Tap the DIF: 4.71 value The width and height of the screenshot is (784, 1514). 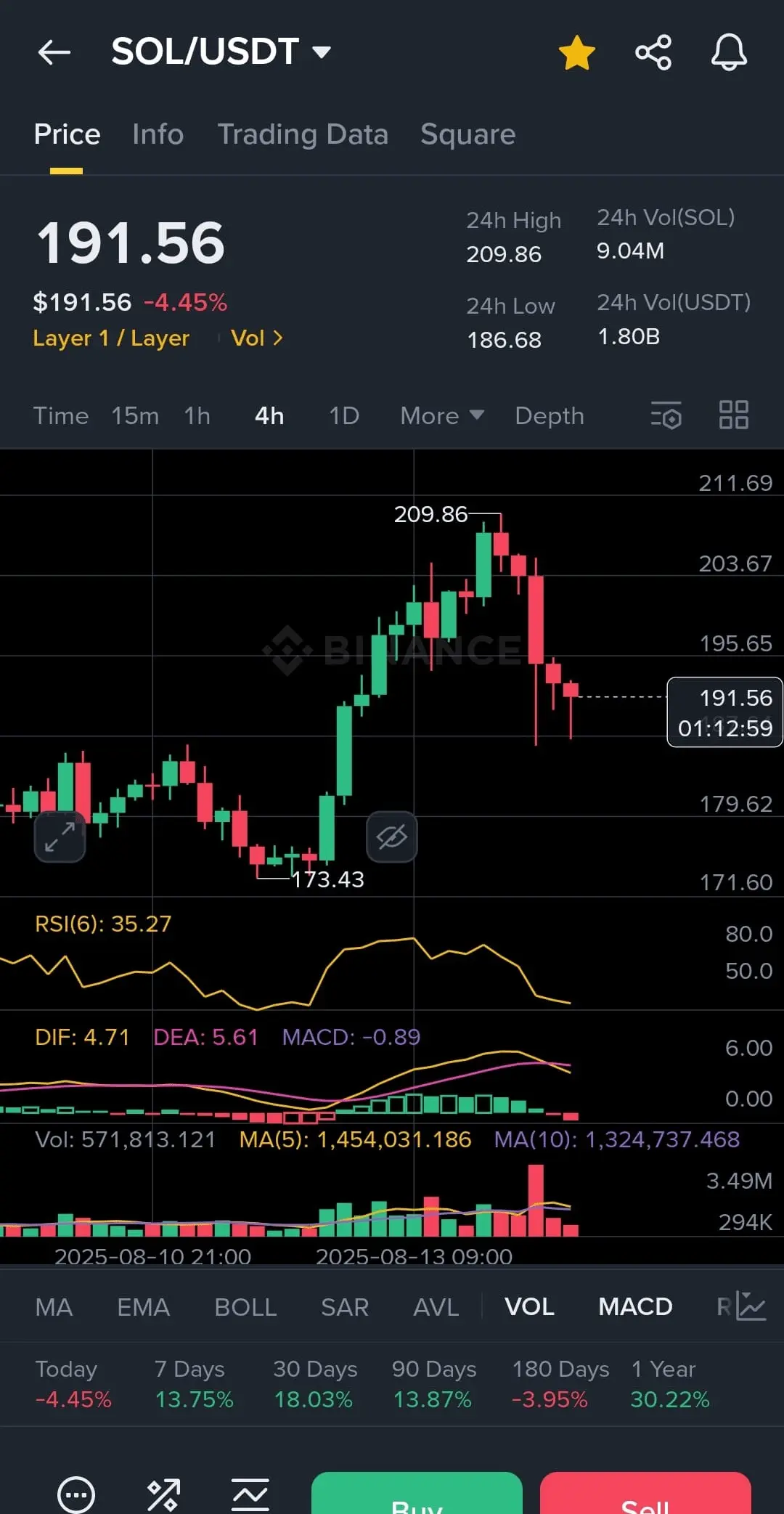pos(82,1037)
